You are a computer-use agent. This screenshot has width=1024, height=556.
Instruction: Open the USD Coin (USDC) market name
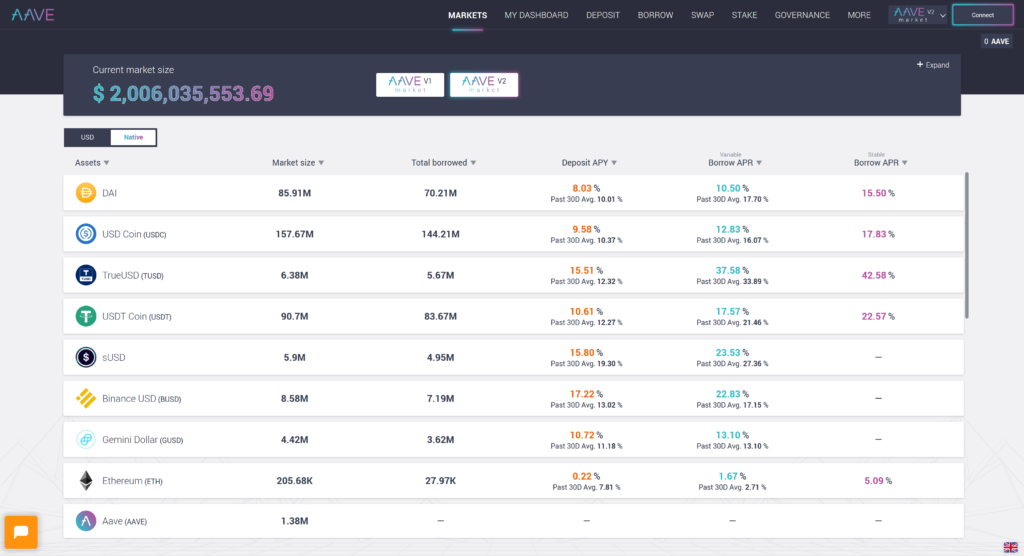(134, 234)
